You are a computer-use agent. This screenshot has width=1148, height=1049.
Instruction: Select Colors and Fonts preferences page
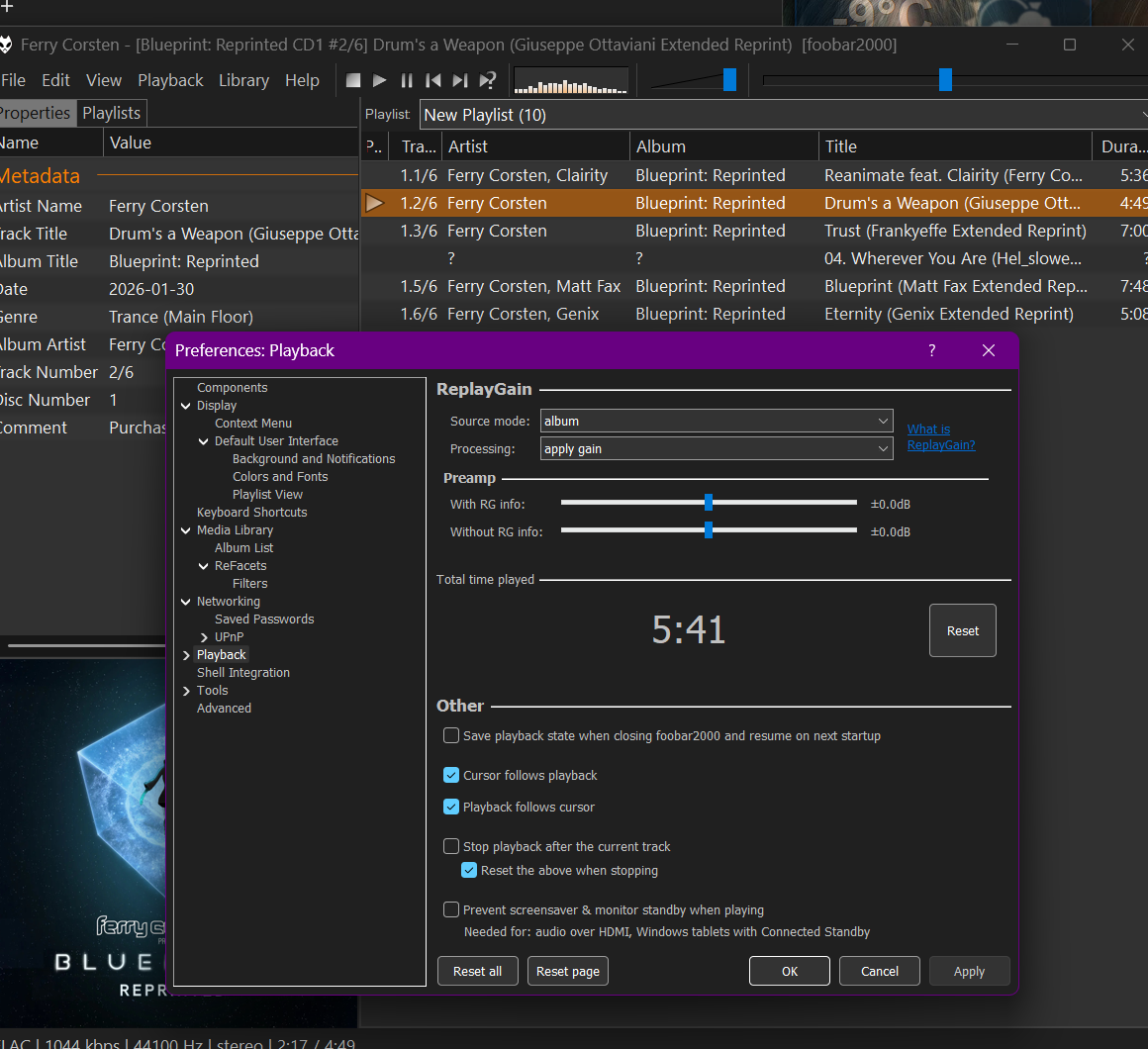click(280, 477)
